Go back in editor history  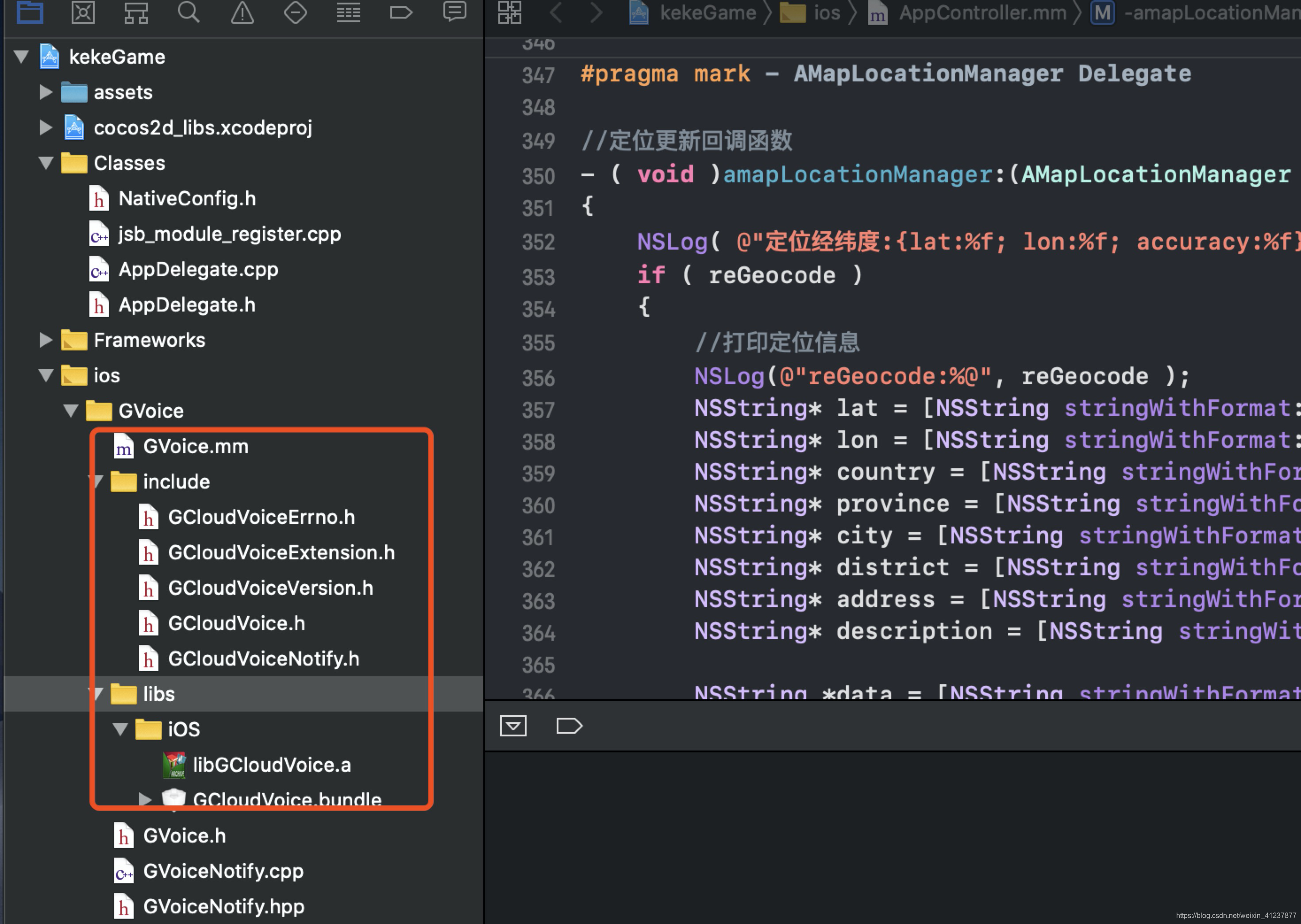(556, 12)
